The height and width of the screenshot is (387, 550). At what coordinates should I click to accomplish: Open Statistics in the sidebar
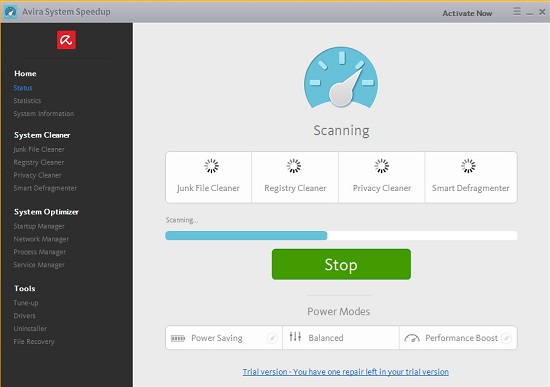[x=27, y=101]
